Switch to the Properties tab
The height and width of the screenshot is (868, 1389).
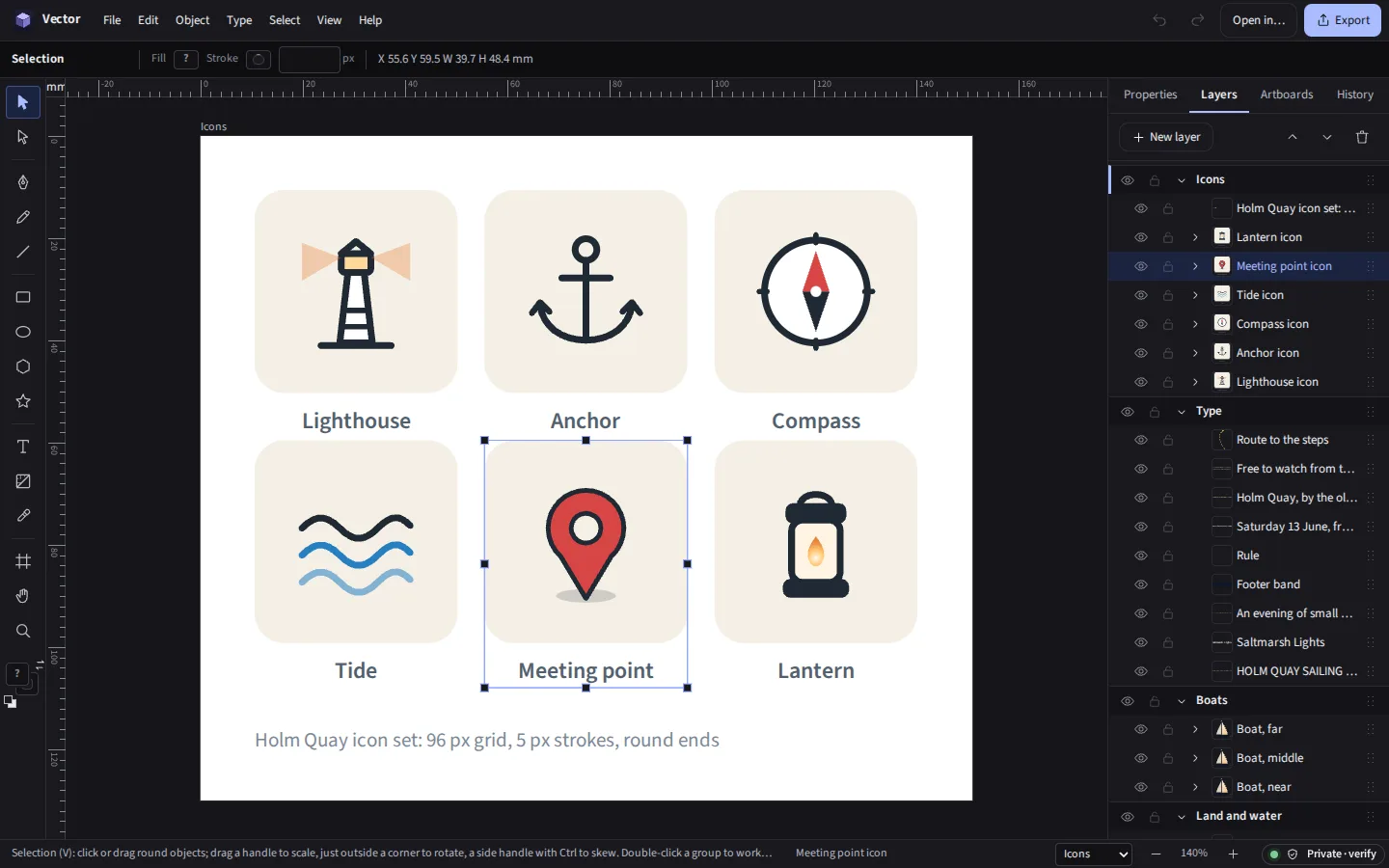point(1150,95)
